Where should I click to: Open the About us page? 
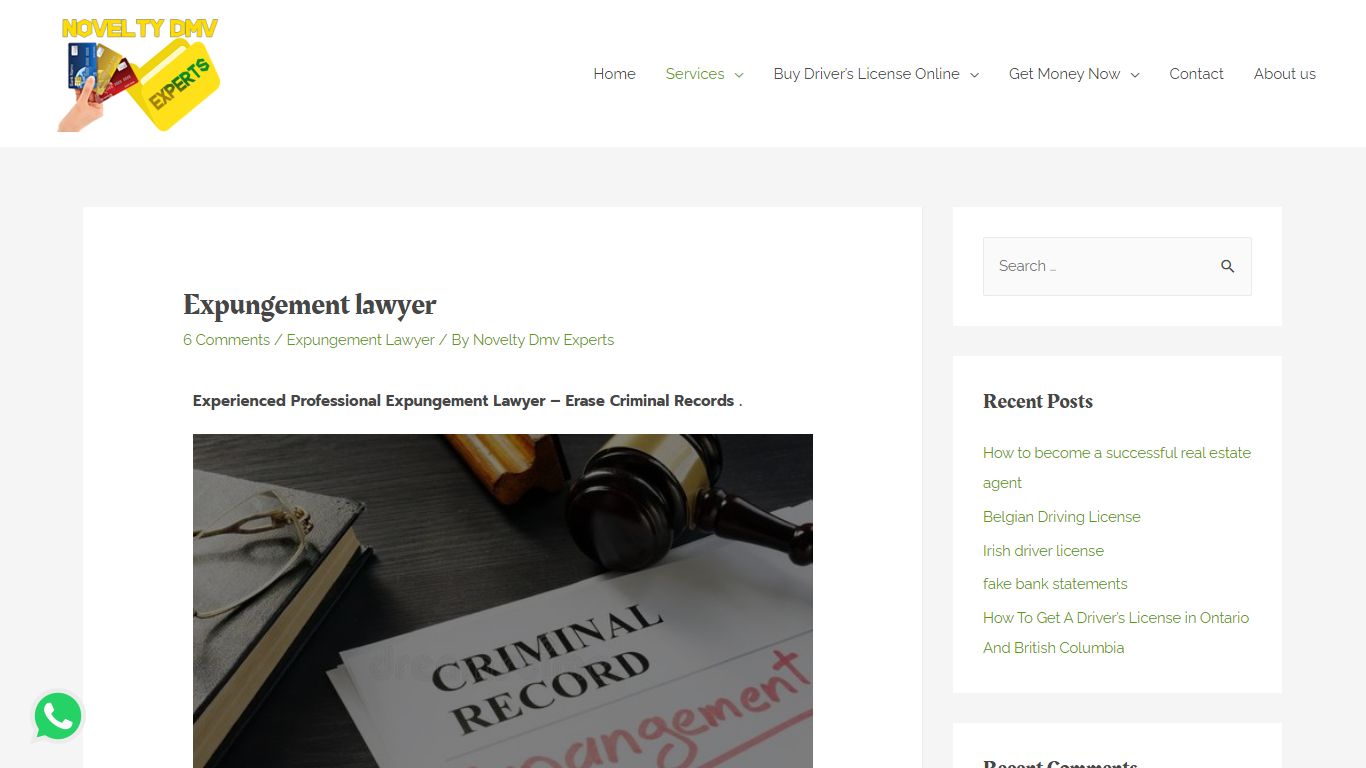point(1285,74)
